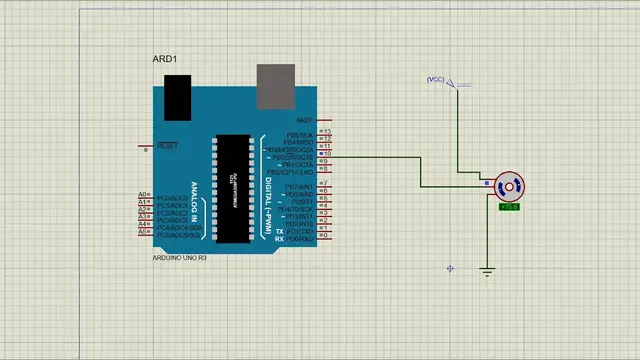The image size is (640, 360).
Task: Select the wire from servo to ground
Action: [x=487, y=231]
